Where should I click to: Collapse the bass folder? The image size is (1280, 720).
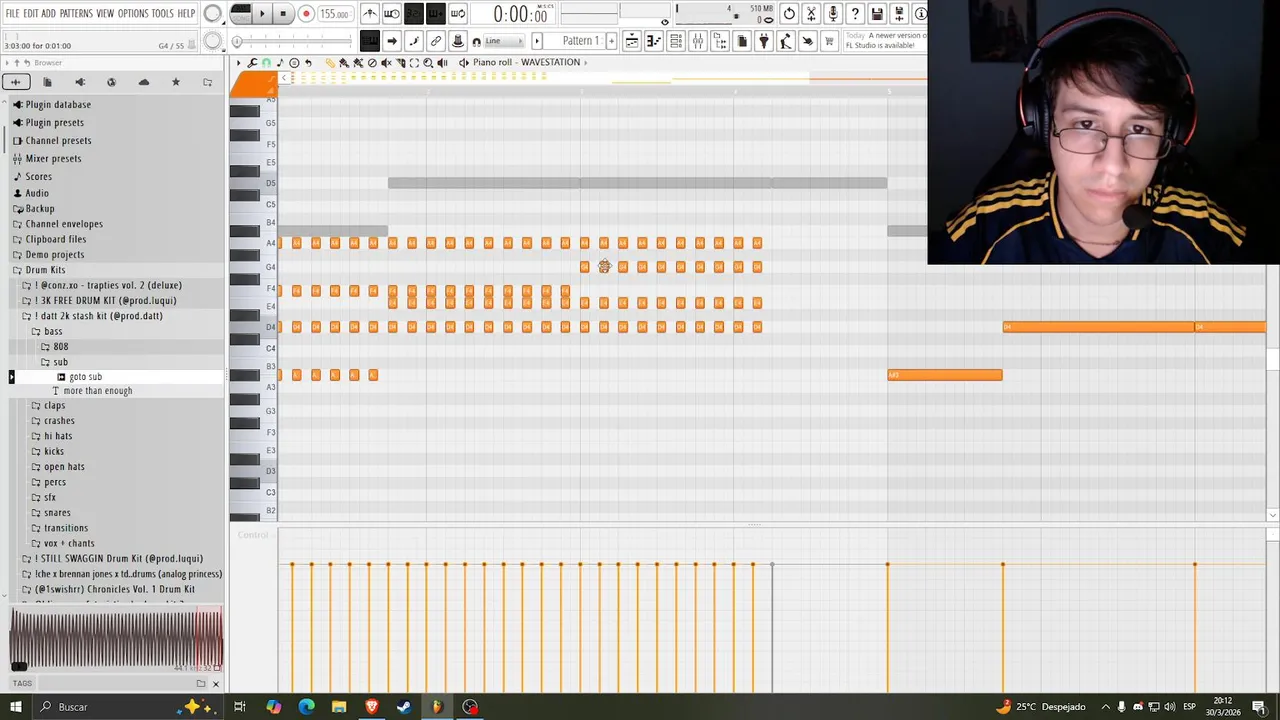pyautogui.click(x=53, y=331)
